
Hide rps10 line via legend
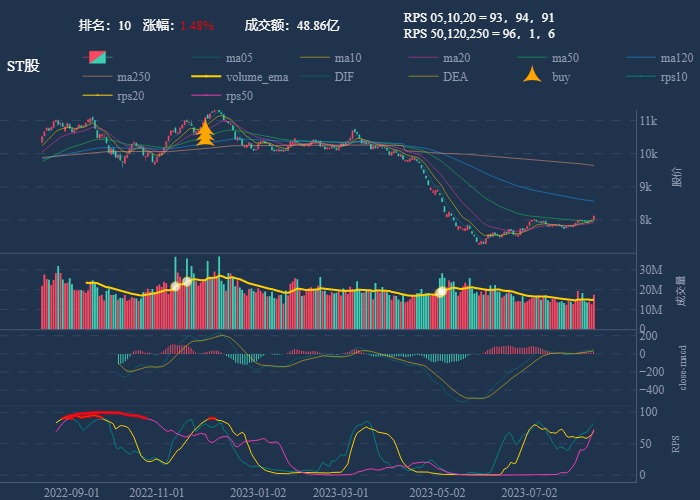(673, 77)
